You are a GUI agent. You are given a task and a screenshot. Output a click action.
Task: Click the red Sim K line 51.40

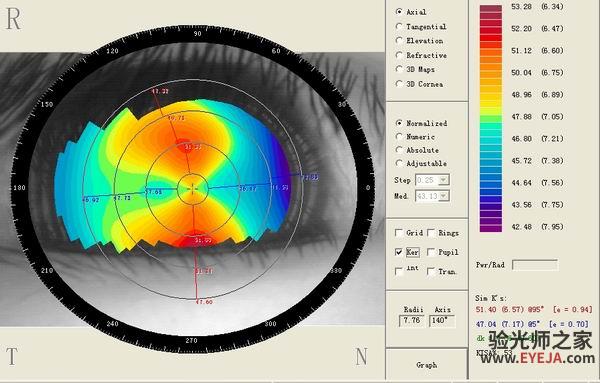(x=534, y=309)
